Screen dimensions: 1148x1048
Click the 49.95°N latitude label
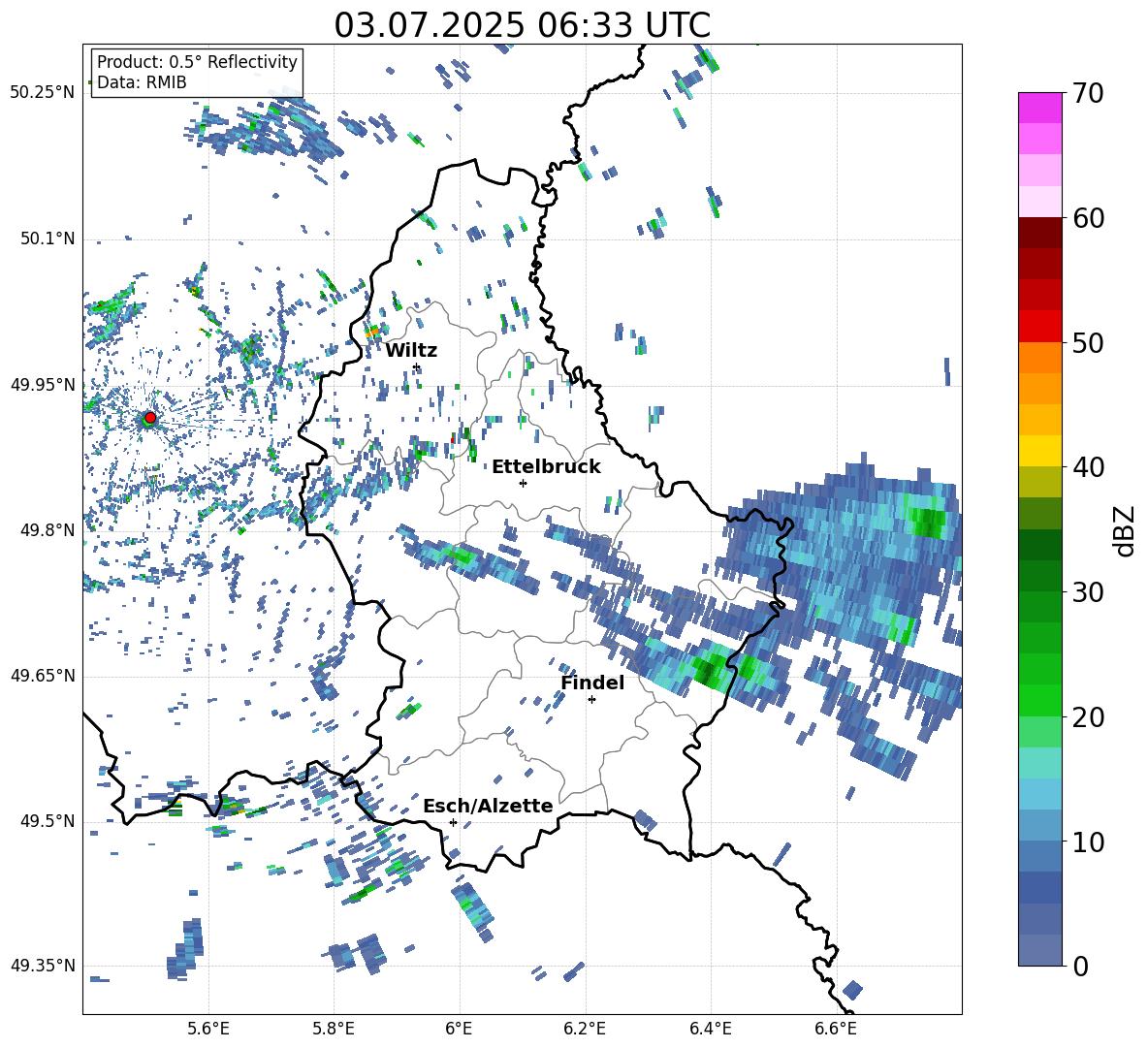43,384
